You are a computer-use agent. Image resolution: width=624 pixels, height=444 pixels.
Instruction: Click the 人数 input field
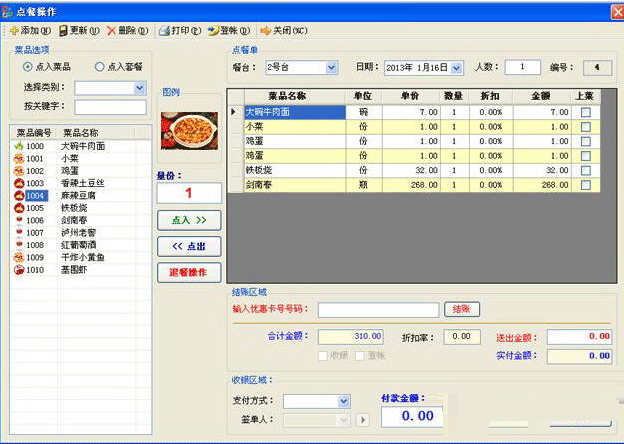pos(523,67)
